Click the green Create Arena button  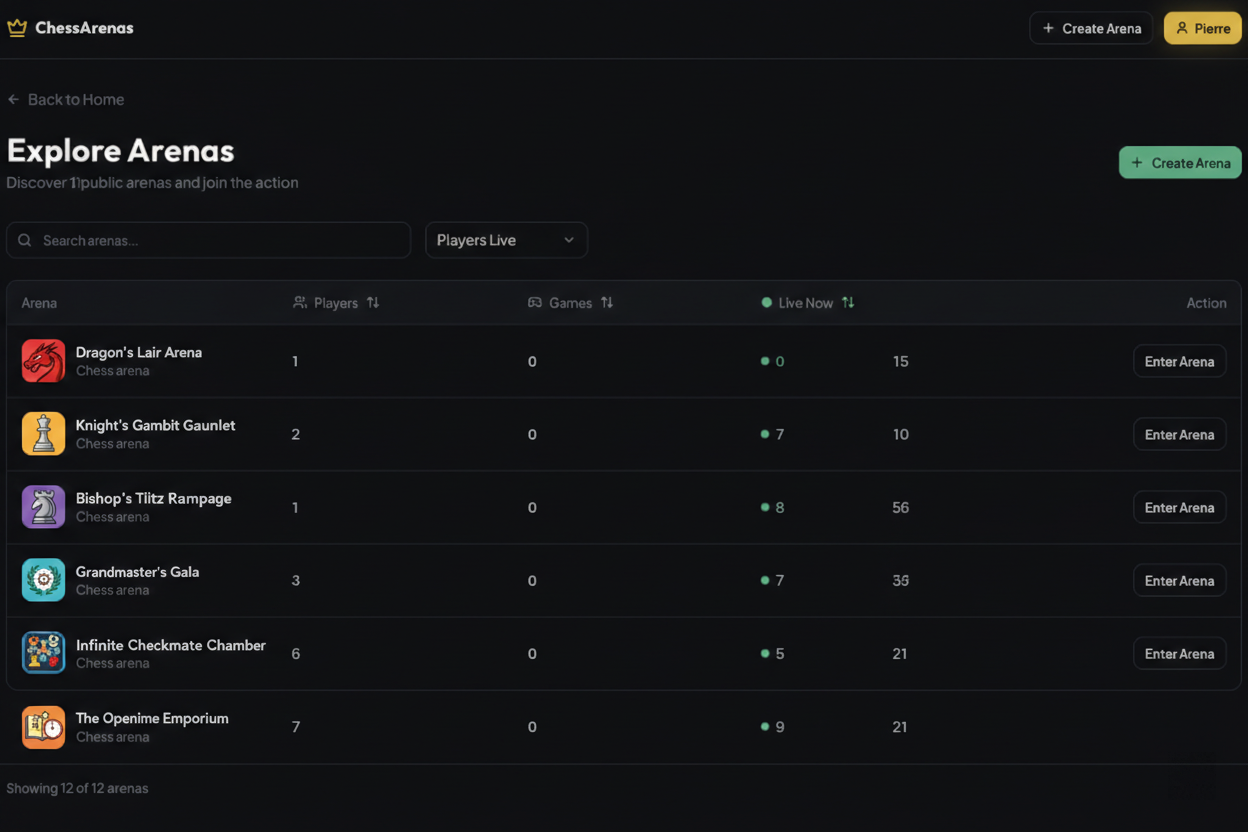pyautogui.click(x=1180, y=162)
